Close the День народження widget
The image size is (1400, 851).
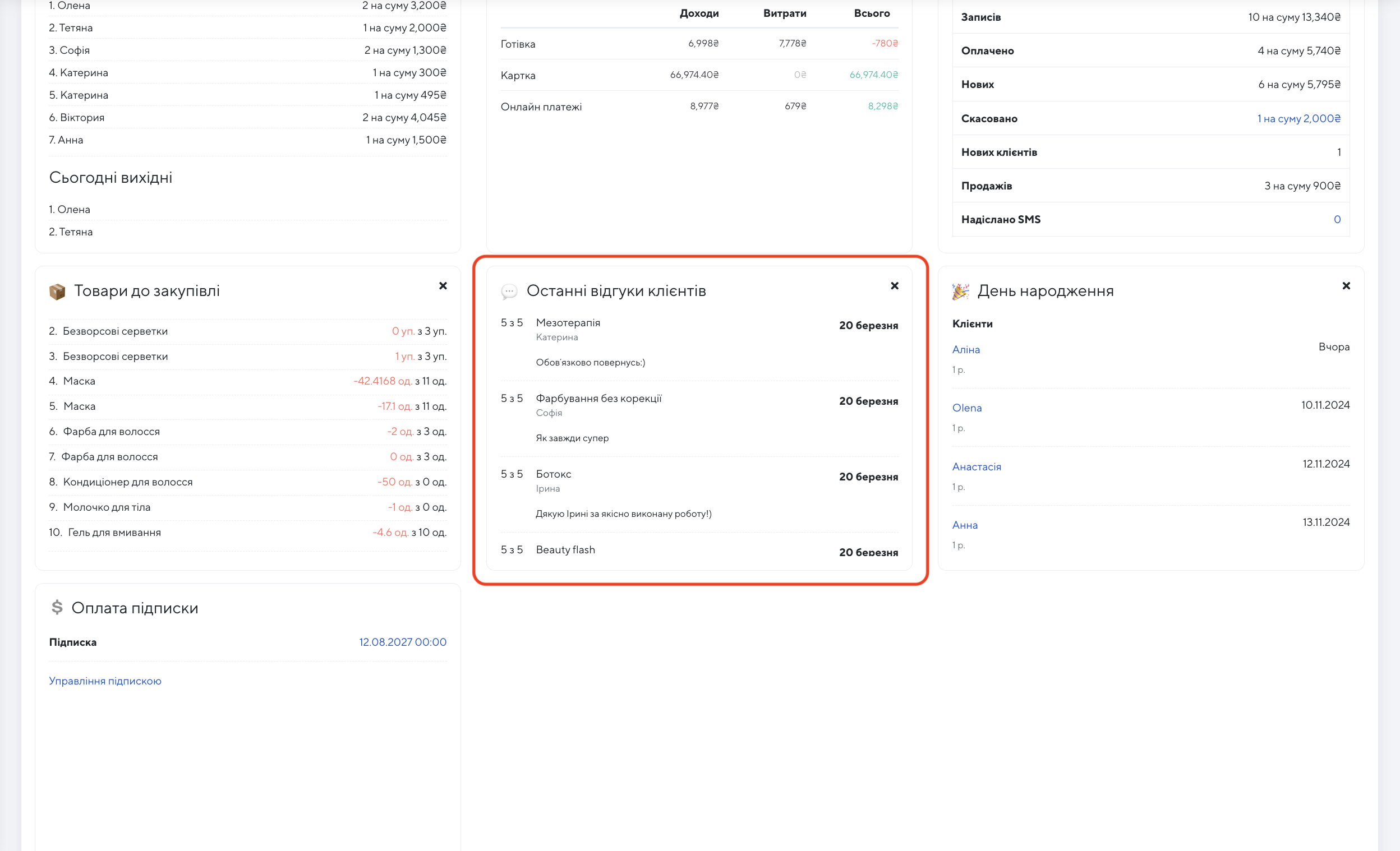(1346, 285)
